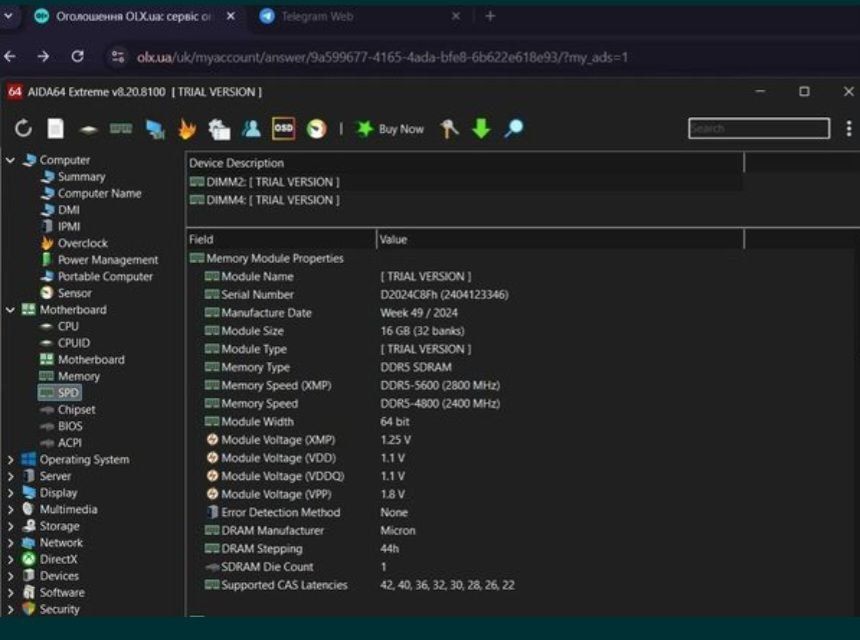The image size is (860, 640).
Task: Open the Report page icon in toolbar
Action: click(x=55, y=129)
